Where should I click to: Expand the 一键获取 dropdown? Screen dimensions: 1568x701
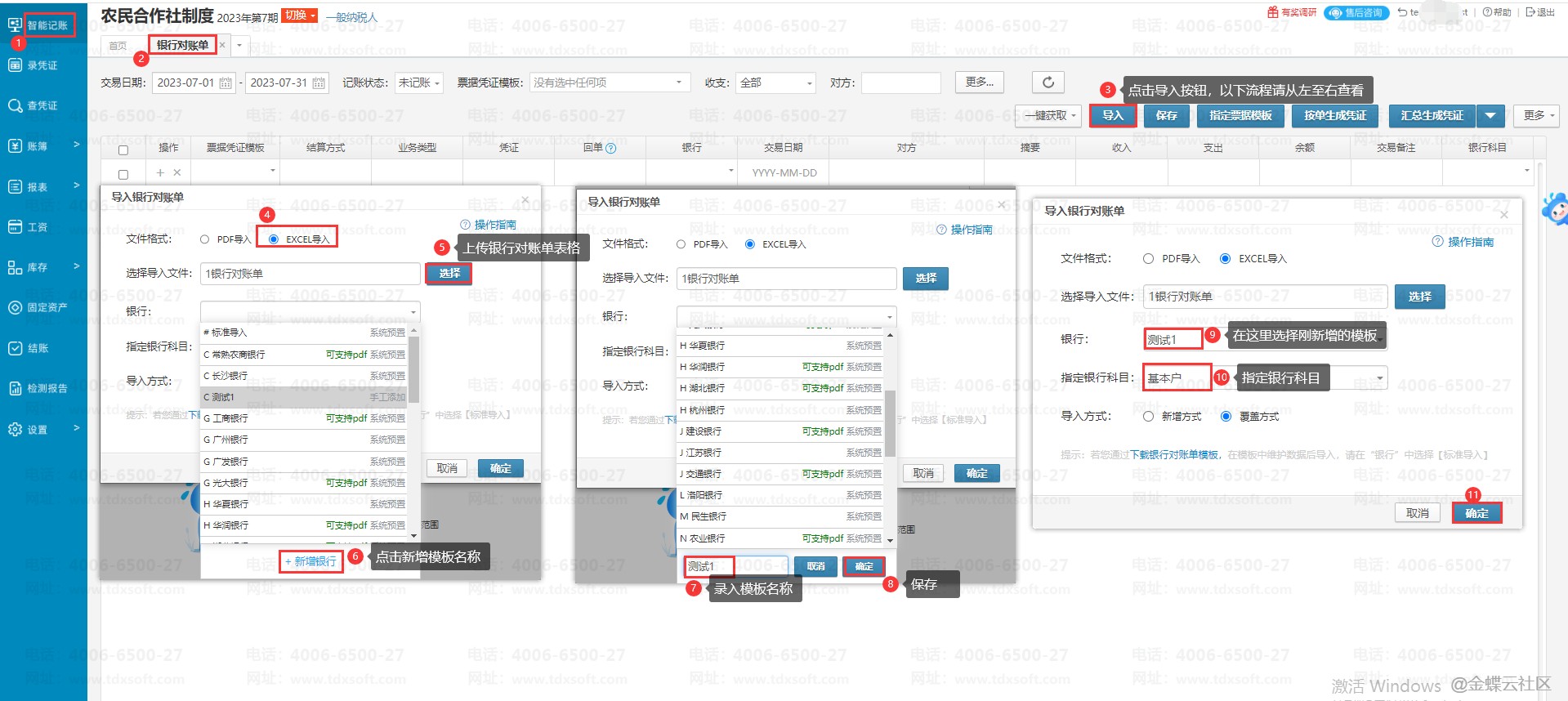click(x=1052, y=116)
